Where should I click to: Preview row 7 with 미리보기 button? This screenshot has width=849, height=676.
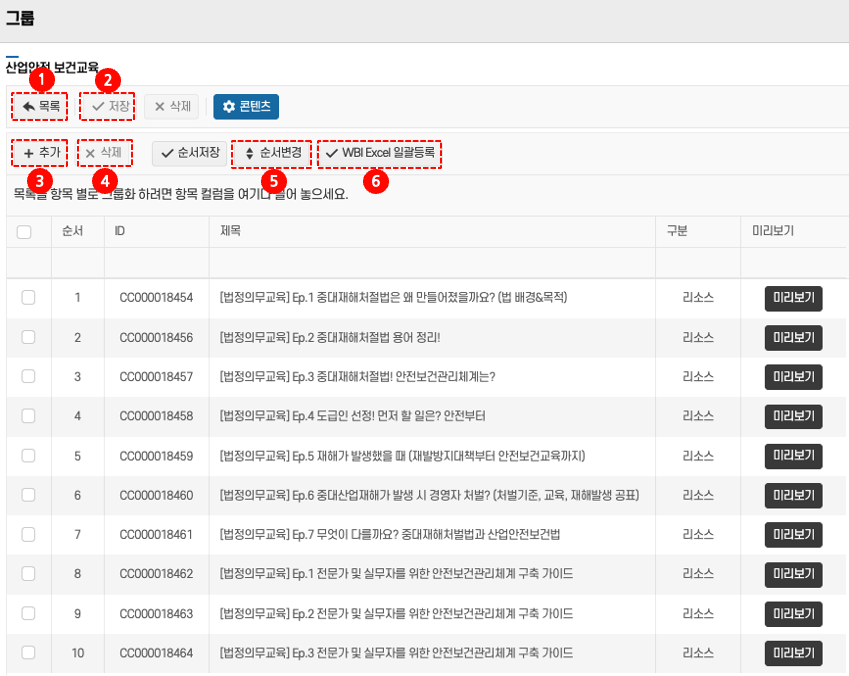click(793, 535)
